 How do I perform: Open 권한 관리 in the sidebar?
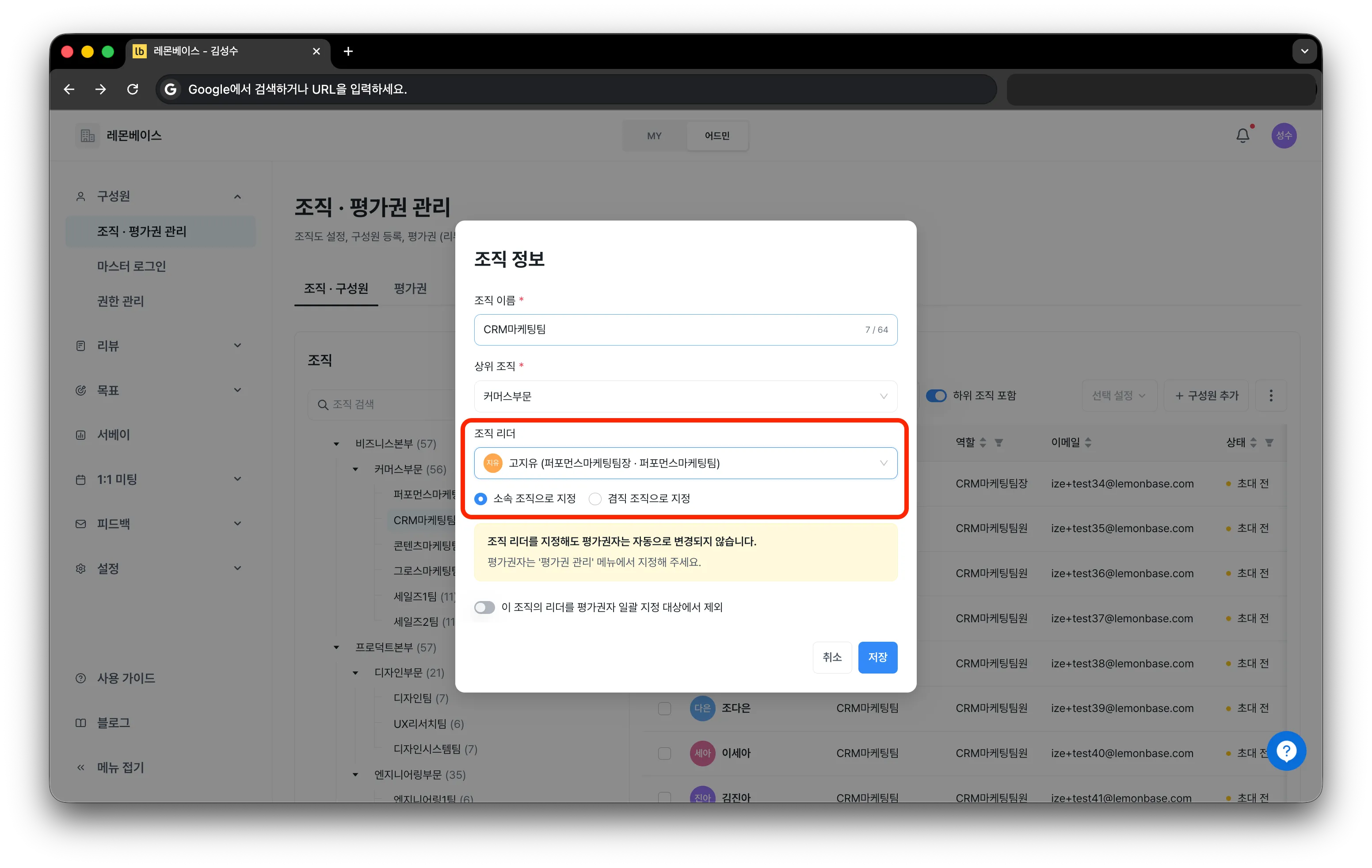[120, 301]
